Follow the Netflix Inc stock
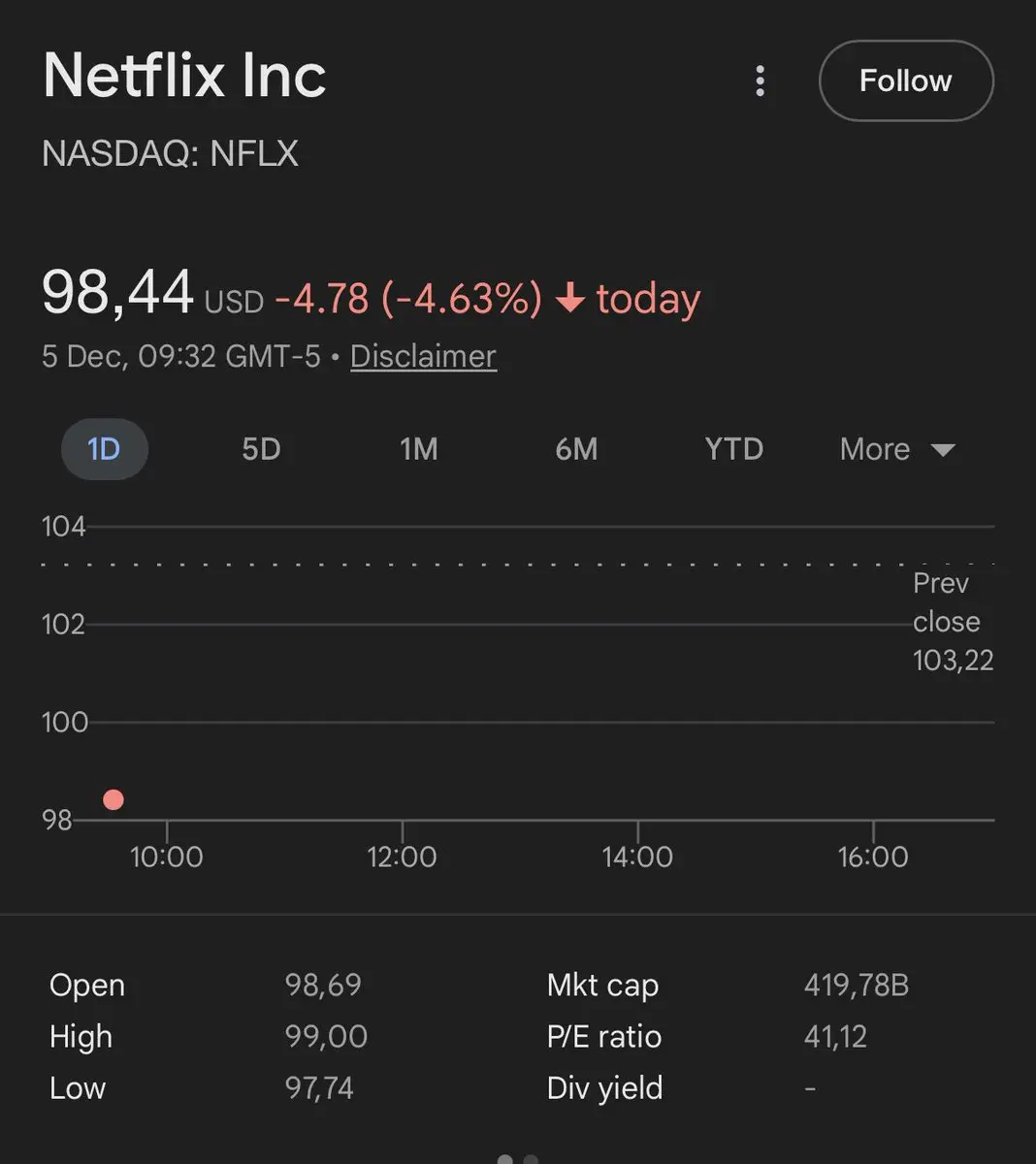 906,81
